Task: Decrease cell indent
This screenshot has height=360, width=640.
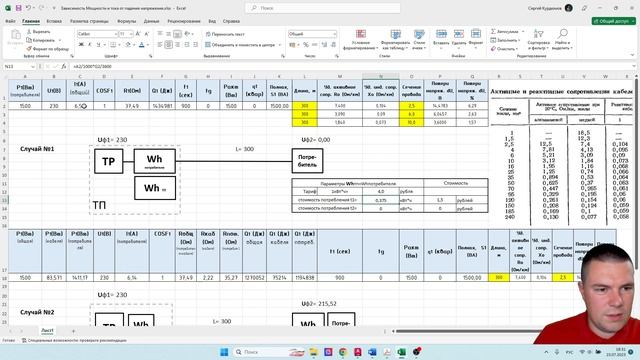Action: click(187, 44)
